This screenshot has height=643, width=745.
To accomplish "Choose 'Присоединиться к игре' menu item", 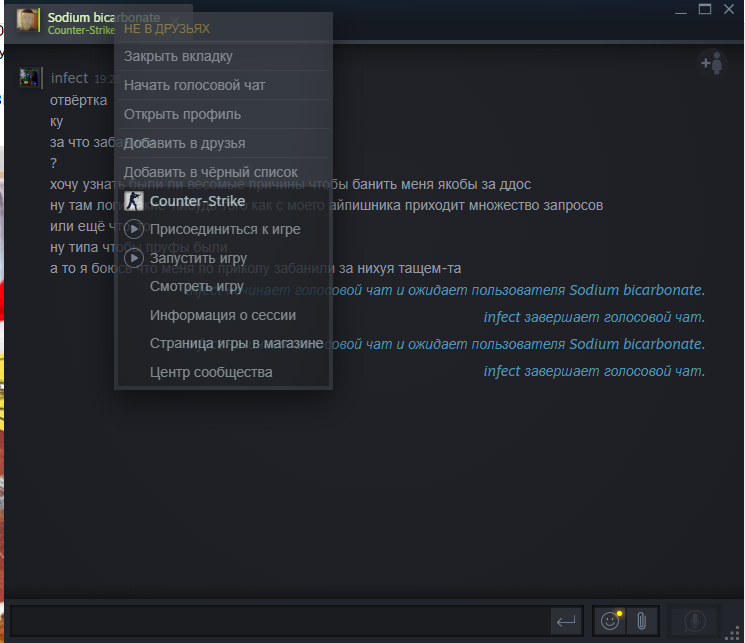I will [223, 230].
